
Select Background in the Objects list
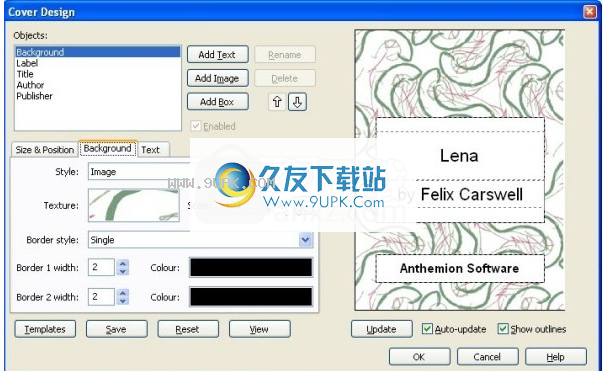[98, 52]
